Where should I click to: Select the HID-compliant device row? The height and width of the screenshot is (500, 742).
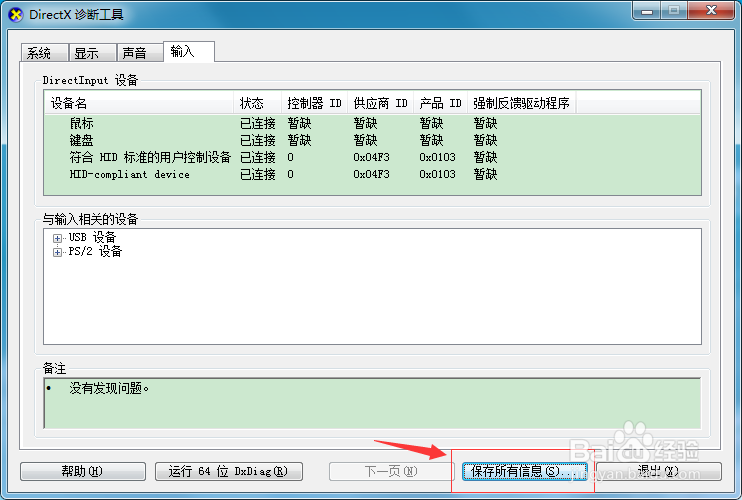[x=372, y=175]
